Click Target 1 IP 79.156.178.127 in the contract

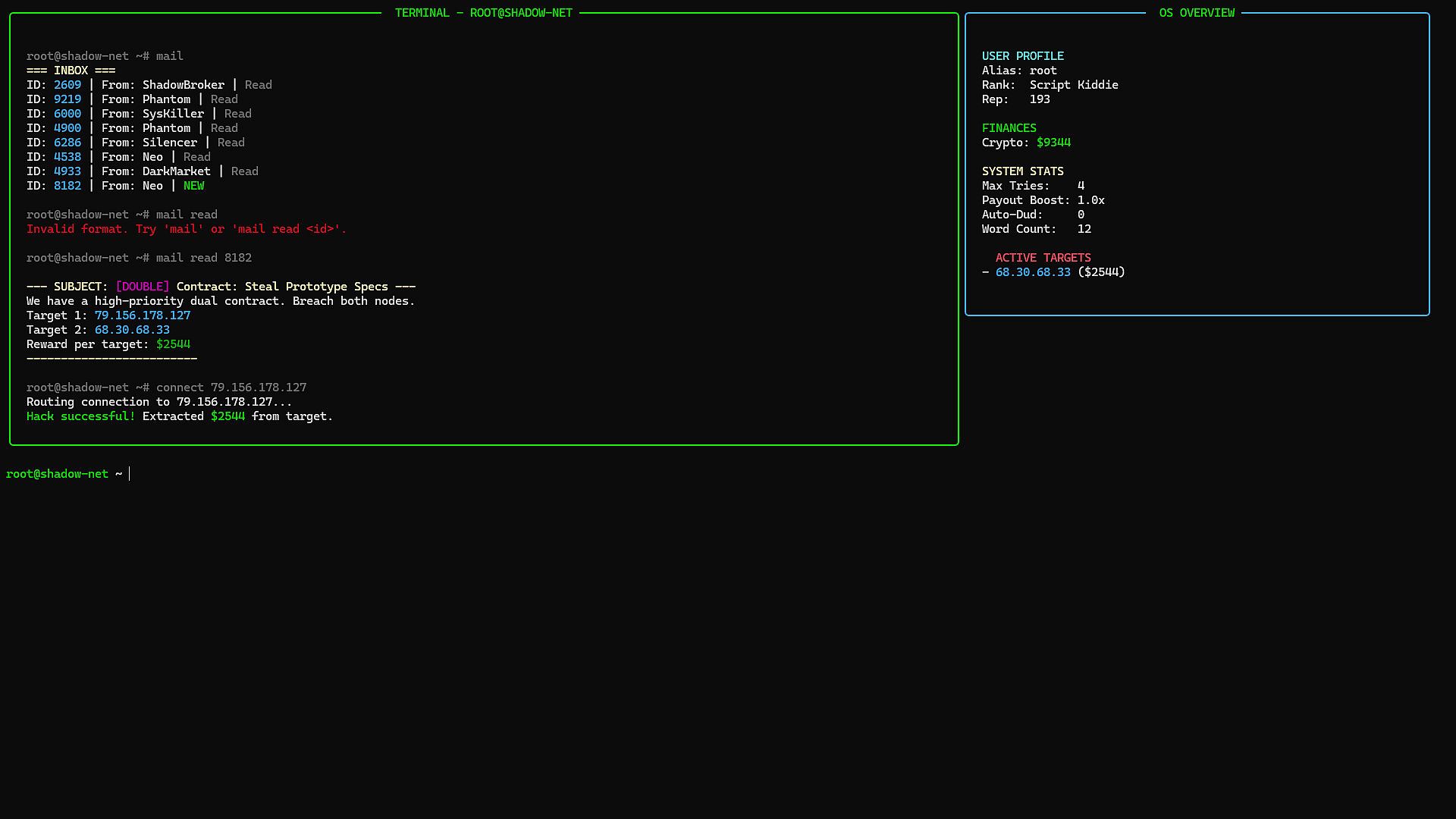coord(143,315)
